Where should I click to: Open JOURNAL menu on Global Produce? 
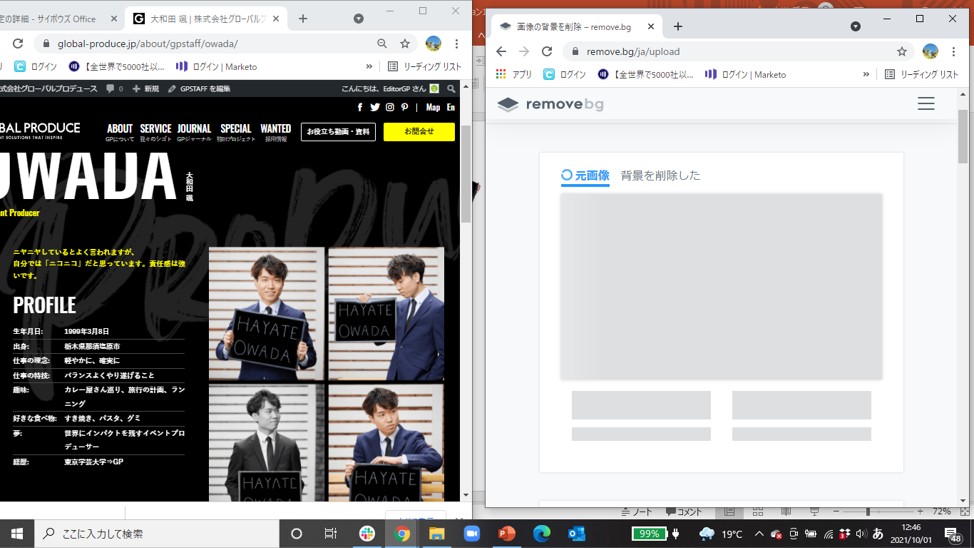(194, 132)
